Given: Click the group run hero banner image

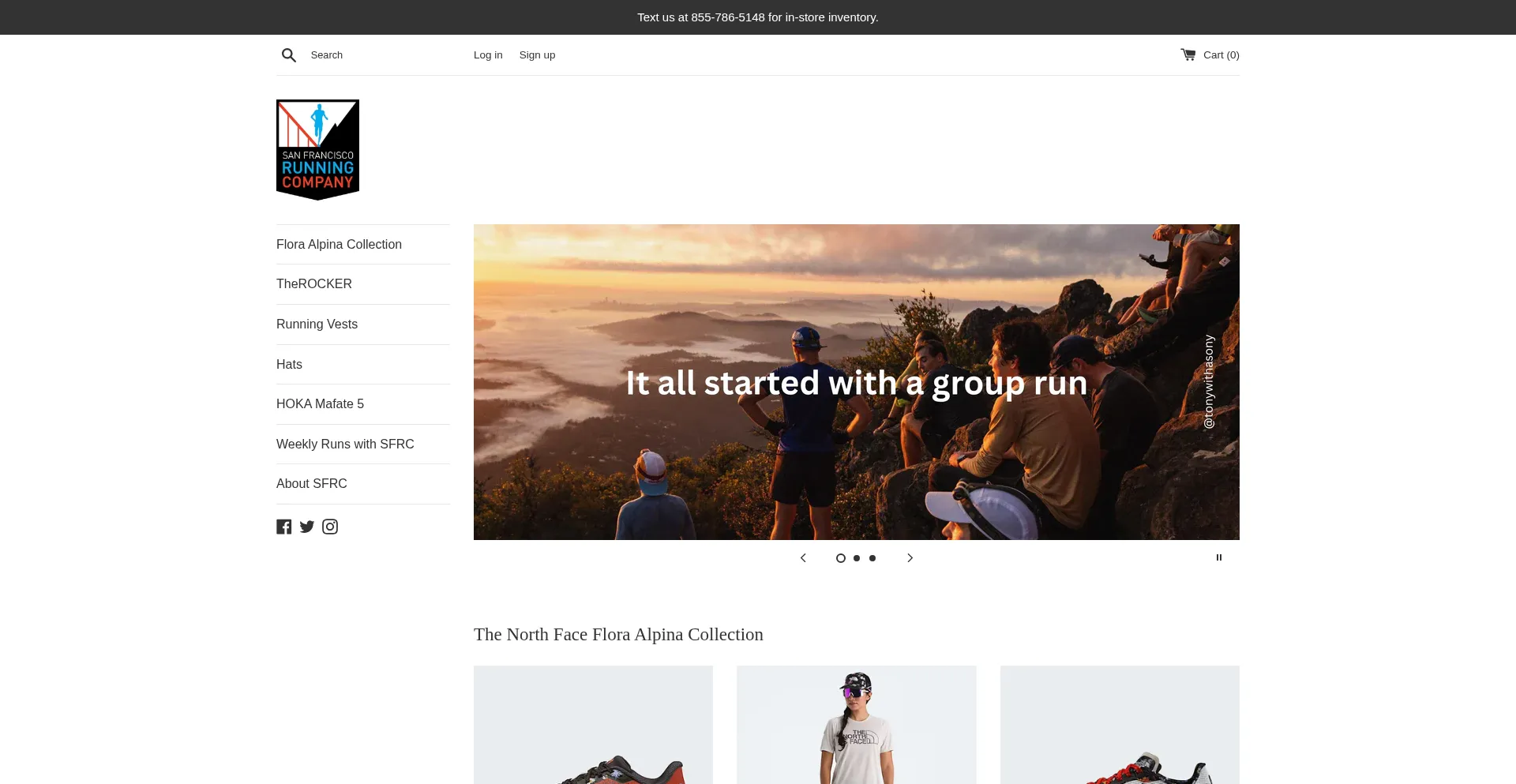Looking at the screenshot, I should pyautogui.click(x=857, y=382).
